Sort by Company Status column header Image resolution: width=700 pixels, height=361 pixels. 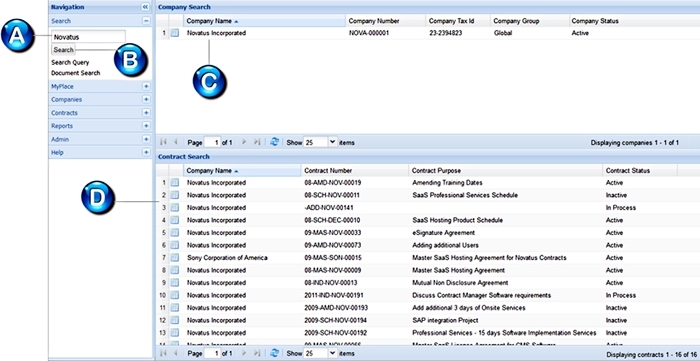coord(634,21)
